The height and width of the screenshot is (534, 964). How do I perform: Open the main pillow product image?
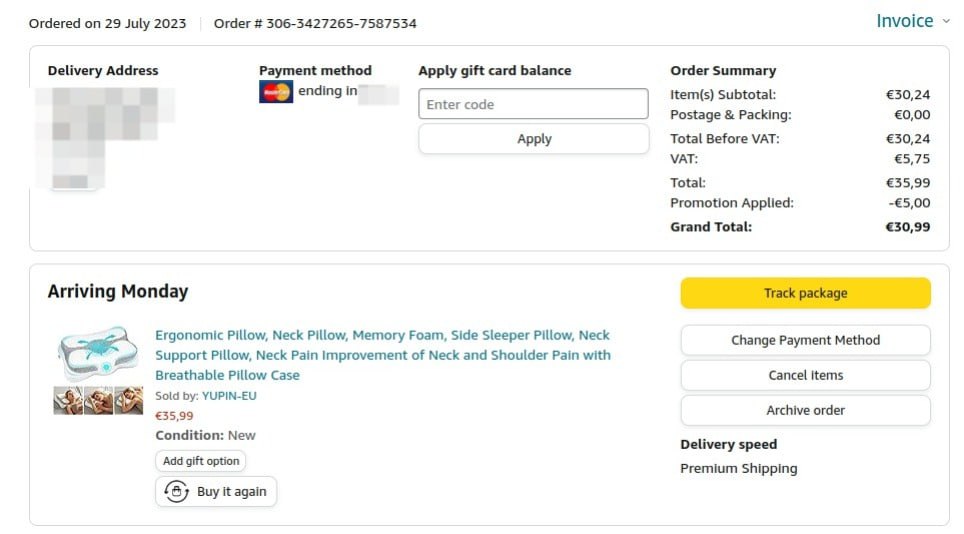coord(97,352)
